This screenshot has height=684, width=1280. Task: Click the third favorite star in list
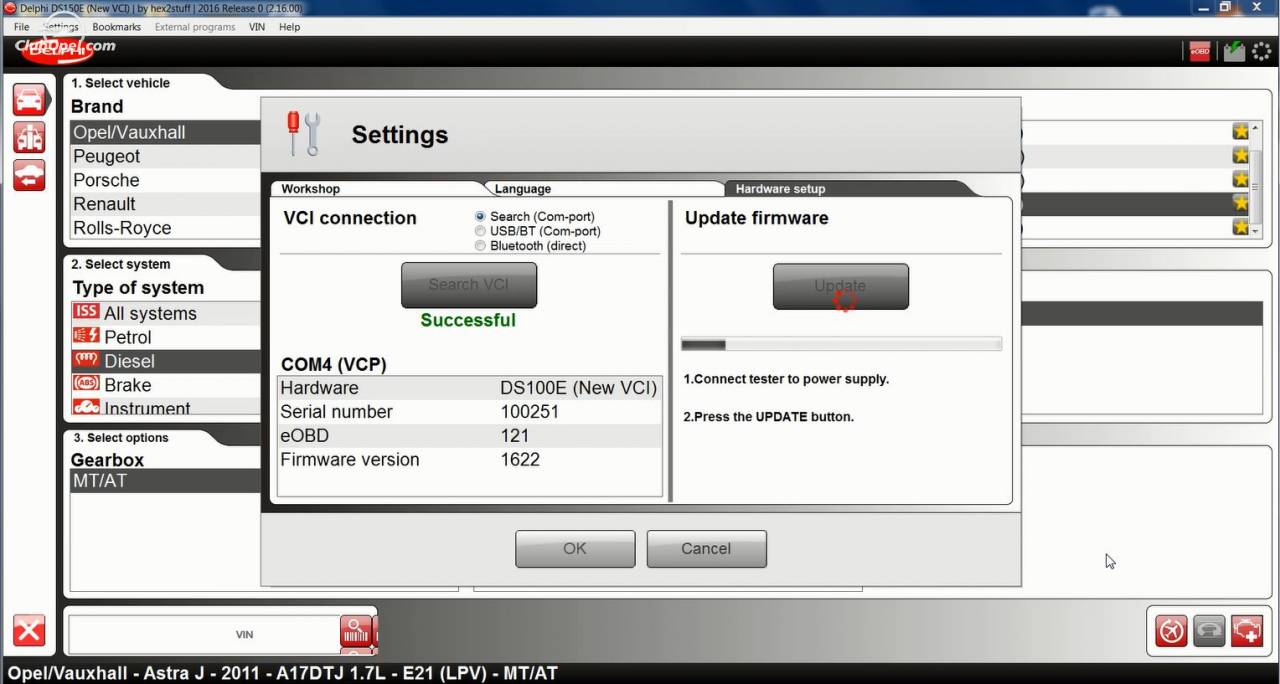(x=1241, y=179)
